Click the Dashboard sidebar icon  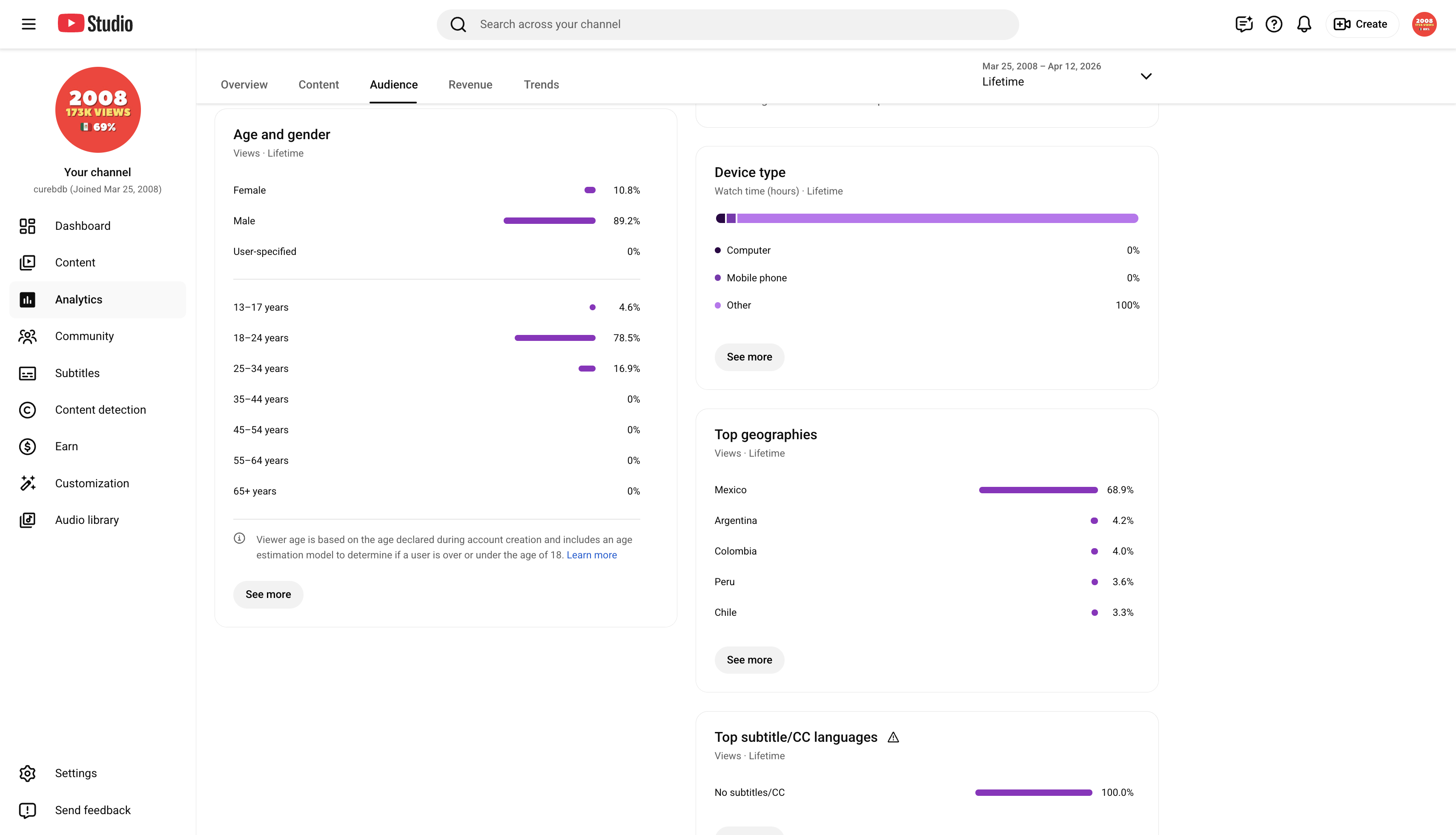point(28,226)
